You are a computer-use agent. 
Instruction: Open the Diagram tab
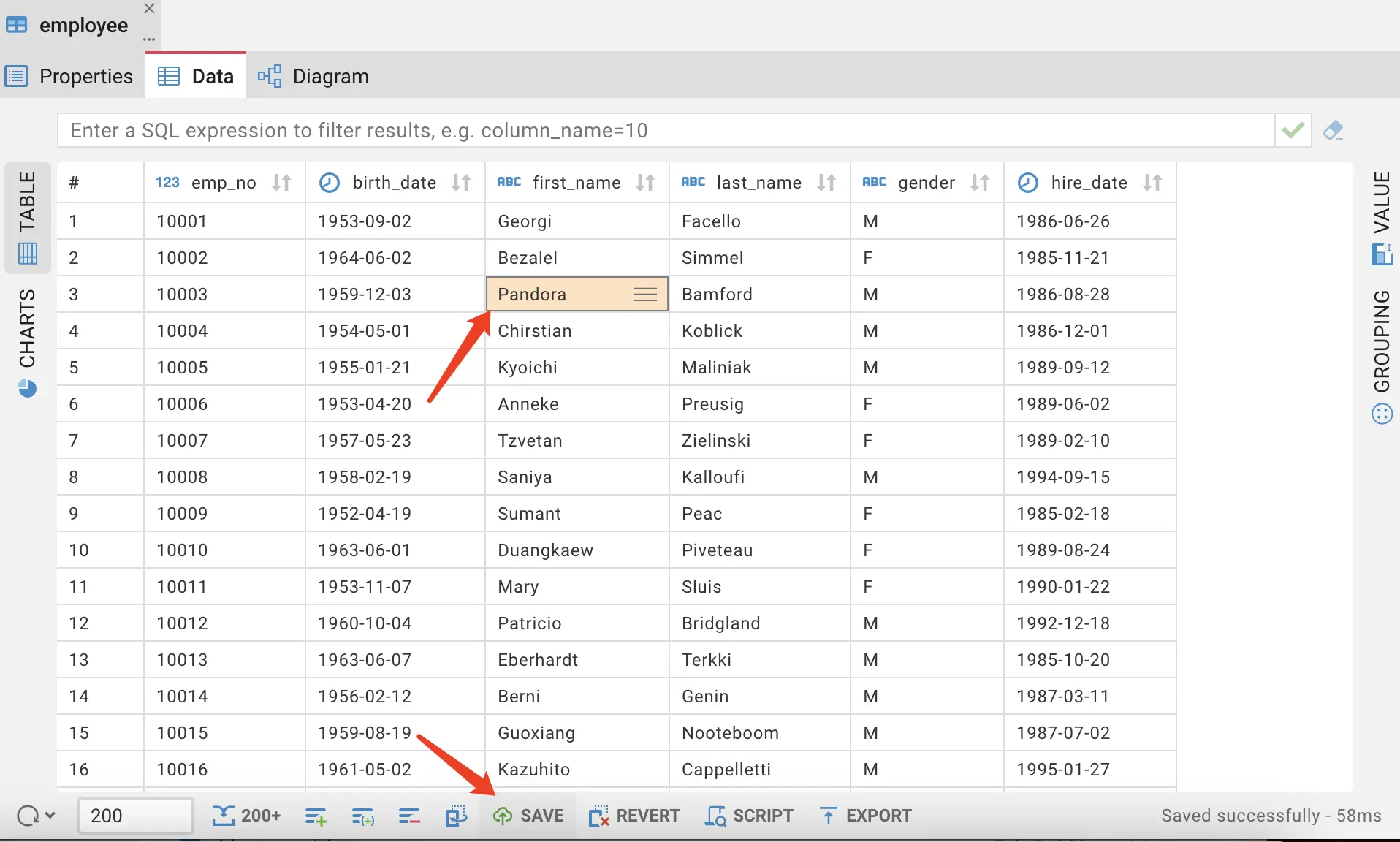pyautogui.click(x=313, y=76)
